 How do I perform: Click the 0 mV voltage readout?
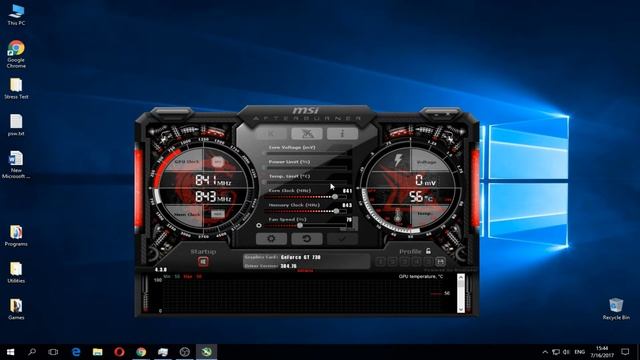(425, 180)
